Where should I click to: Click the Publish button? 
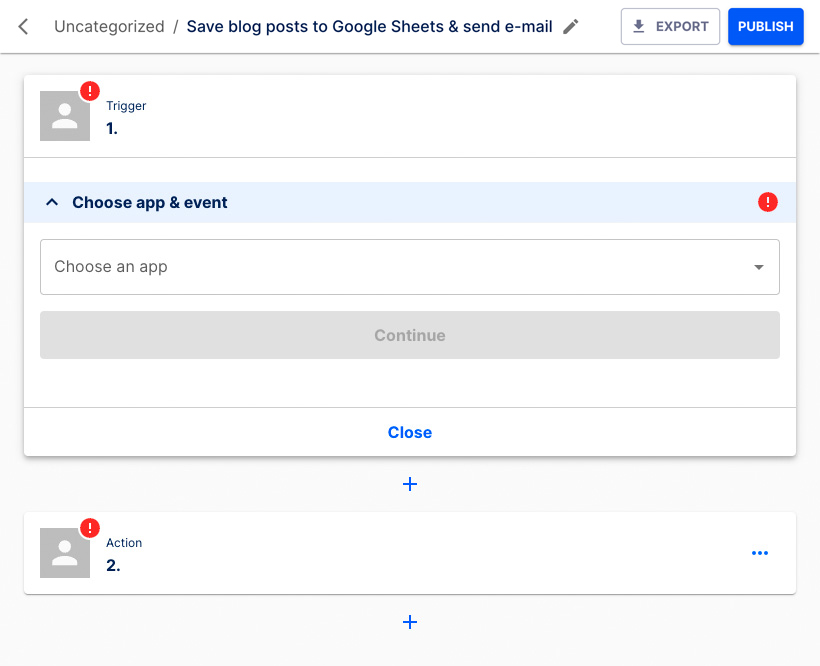click(765, 26)
